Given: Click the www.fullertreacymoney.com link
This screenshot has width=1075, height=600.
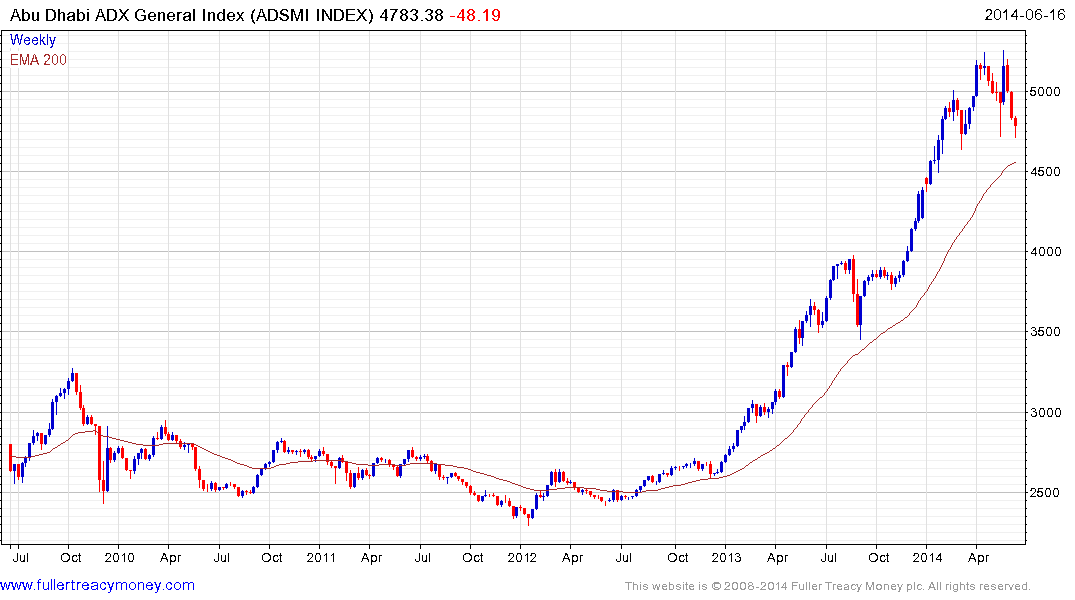Looking at the screenshot, I should [97, 586].
